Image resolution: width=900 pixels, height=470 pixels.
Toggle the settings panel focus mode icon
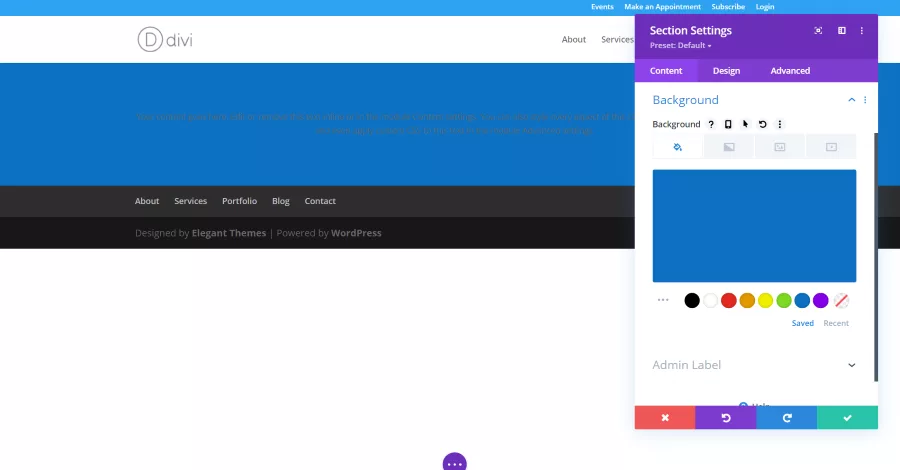point(818,30)
